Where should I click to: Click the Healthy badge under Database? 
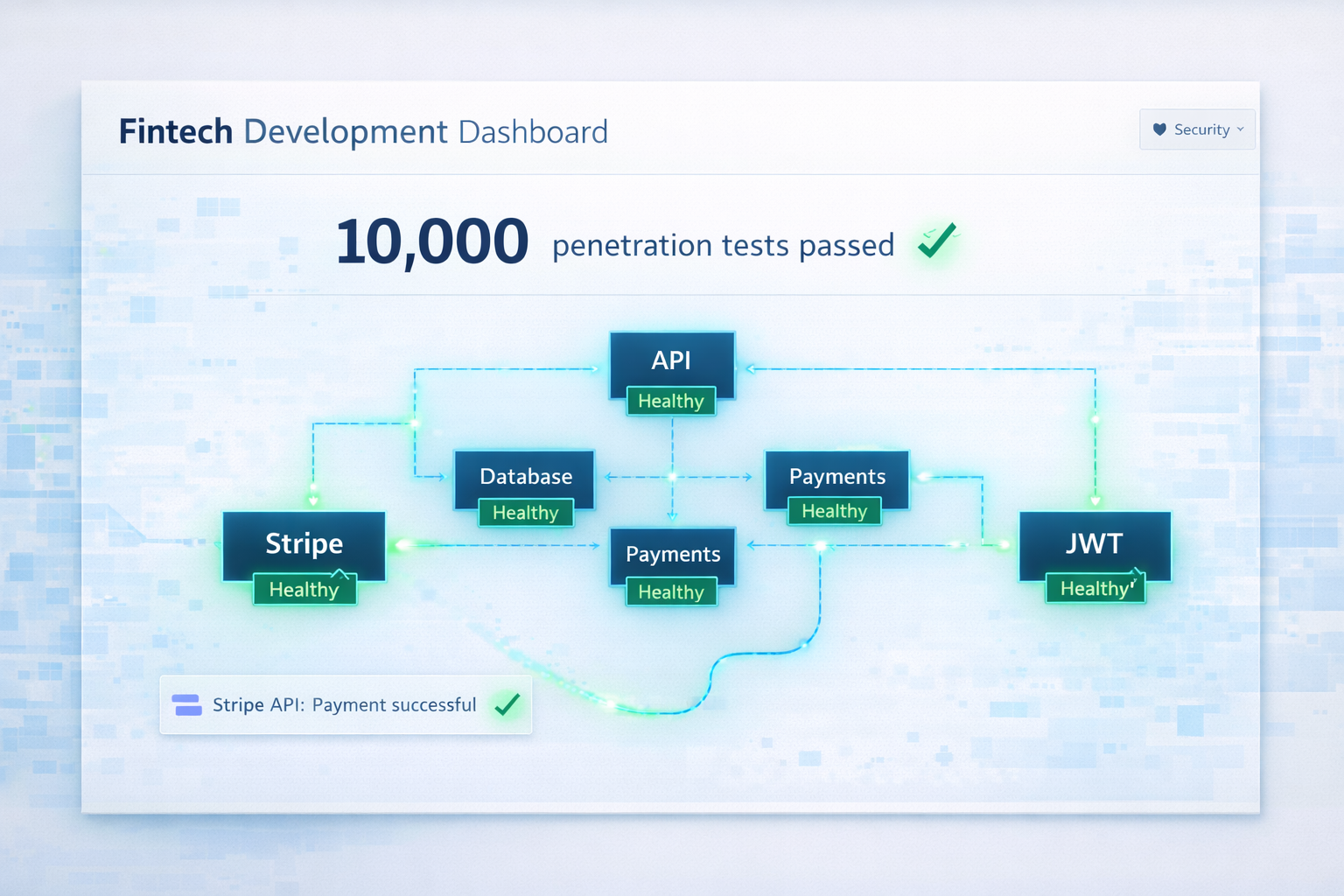[x=525, y=513]
